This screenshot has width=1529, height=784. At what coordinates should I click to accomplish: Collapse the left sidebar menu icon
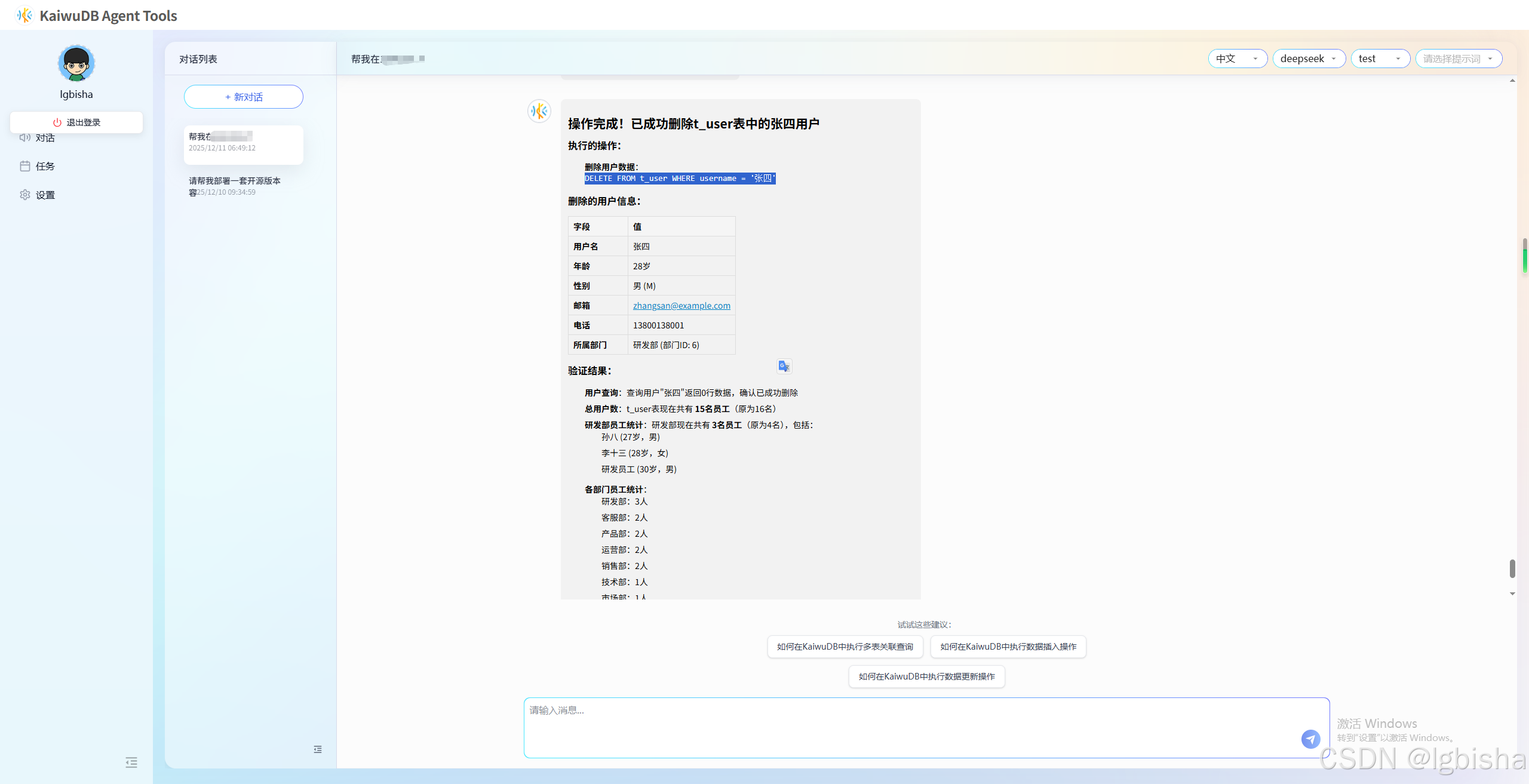(x=131, y=763)
